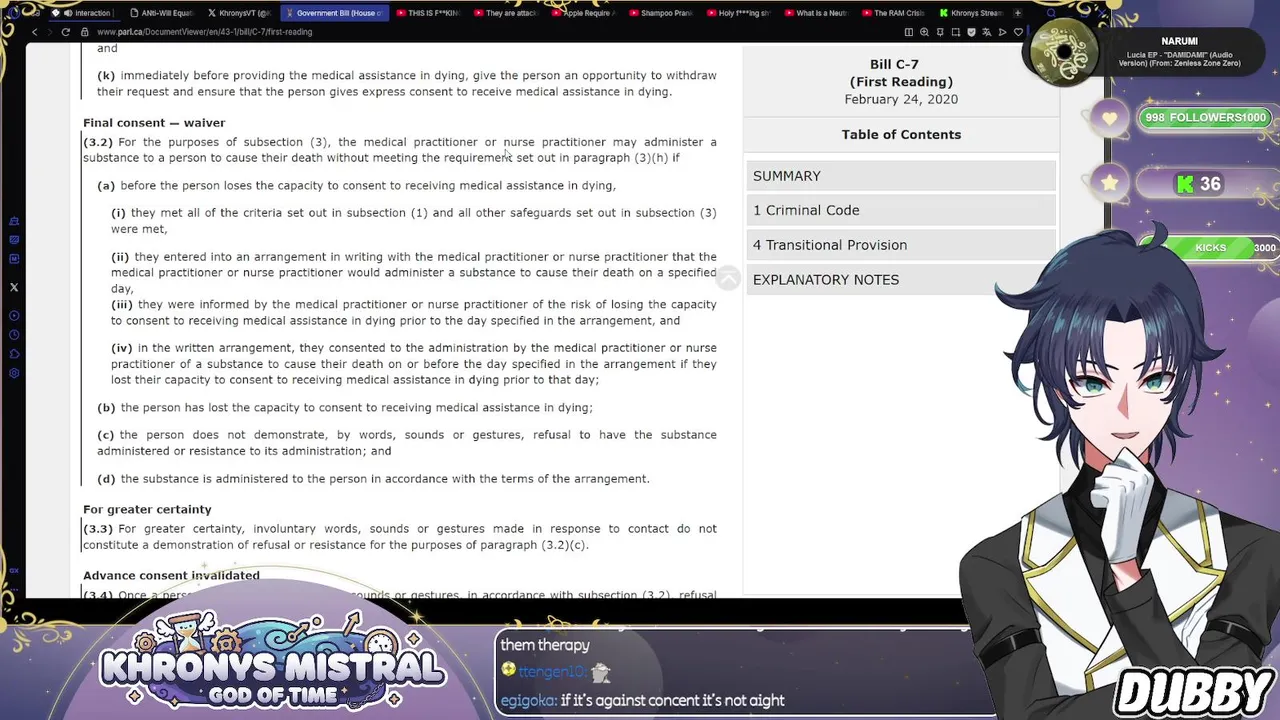Screen dimensions: 1280x720
Task: Click the Bill C-7 title text
Action: point(894,64)
